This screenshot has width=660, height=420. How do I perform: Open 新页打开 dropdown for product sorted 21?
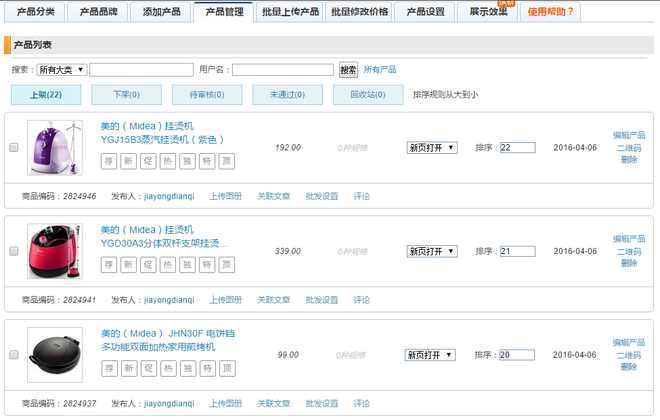point(432,252)
